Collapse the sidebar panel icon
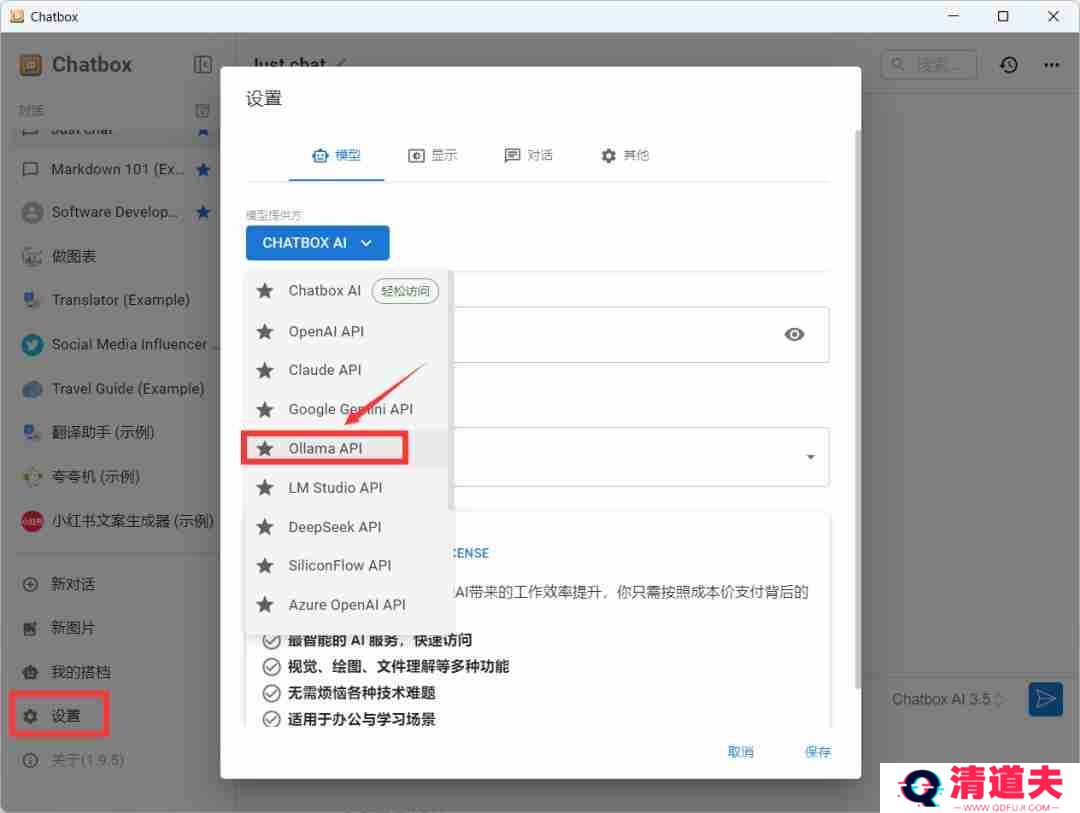Image resolution: width=1080 pixels, height=813 pixels. 202,65
